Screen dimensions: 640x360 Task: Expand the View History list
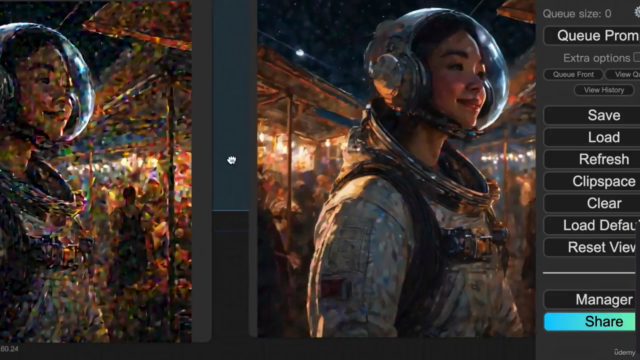[604, 90]
